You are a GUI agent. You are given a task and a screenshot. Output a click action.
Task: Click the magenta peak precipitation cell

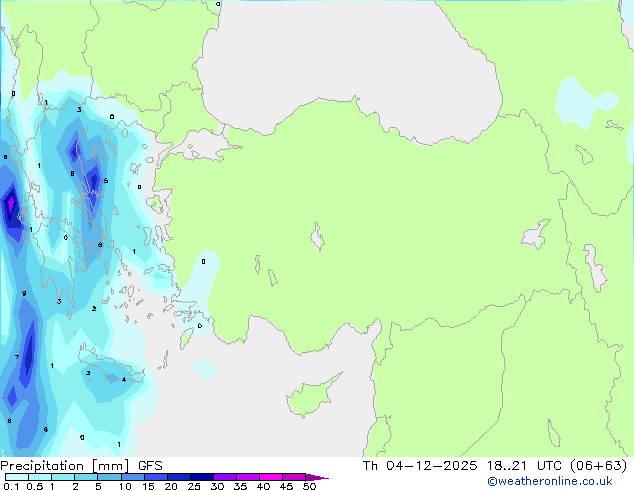click(x=11, y=204)
